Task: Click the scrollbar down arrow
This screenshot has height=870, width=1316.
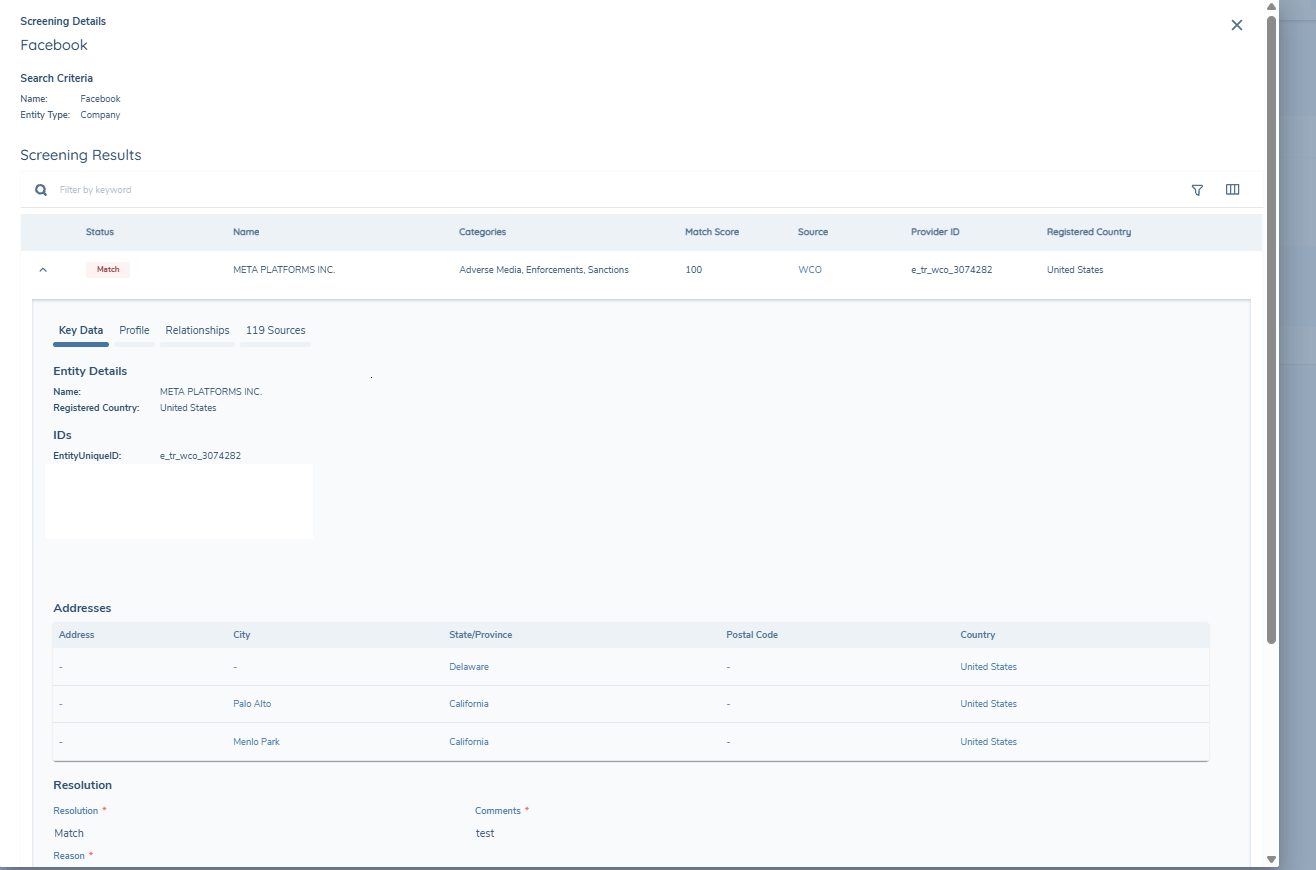Action: (x=1272, y=859)
